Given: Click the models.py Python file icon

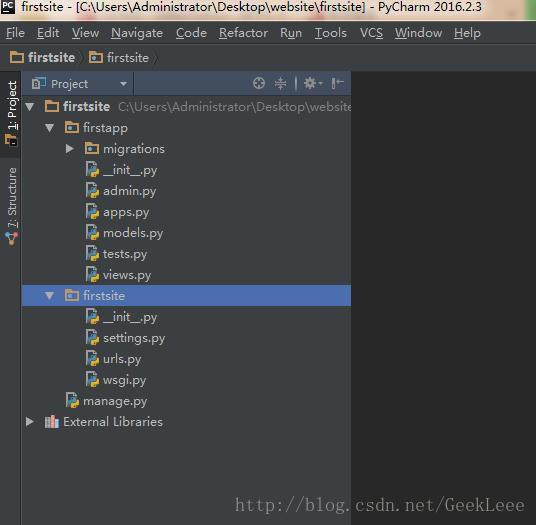Looking at the screenshot, I should tap(92, 233).
